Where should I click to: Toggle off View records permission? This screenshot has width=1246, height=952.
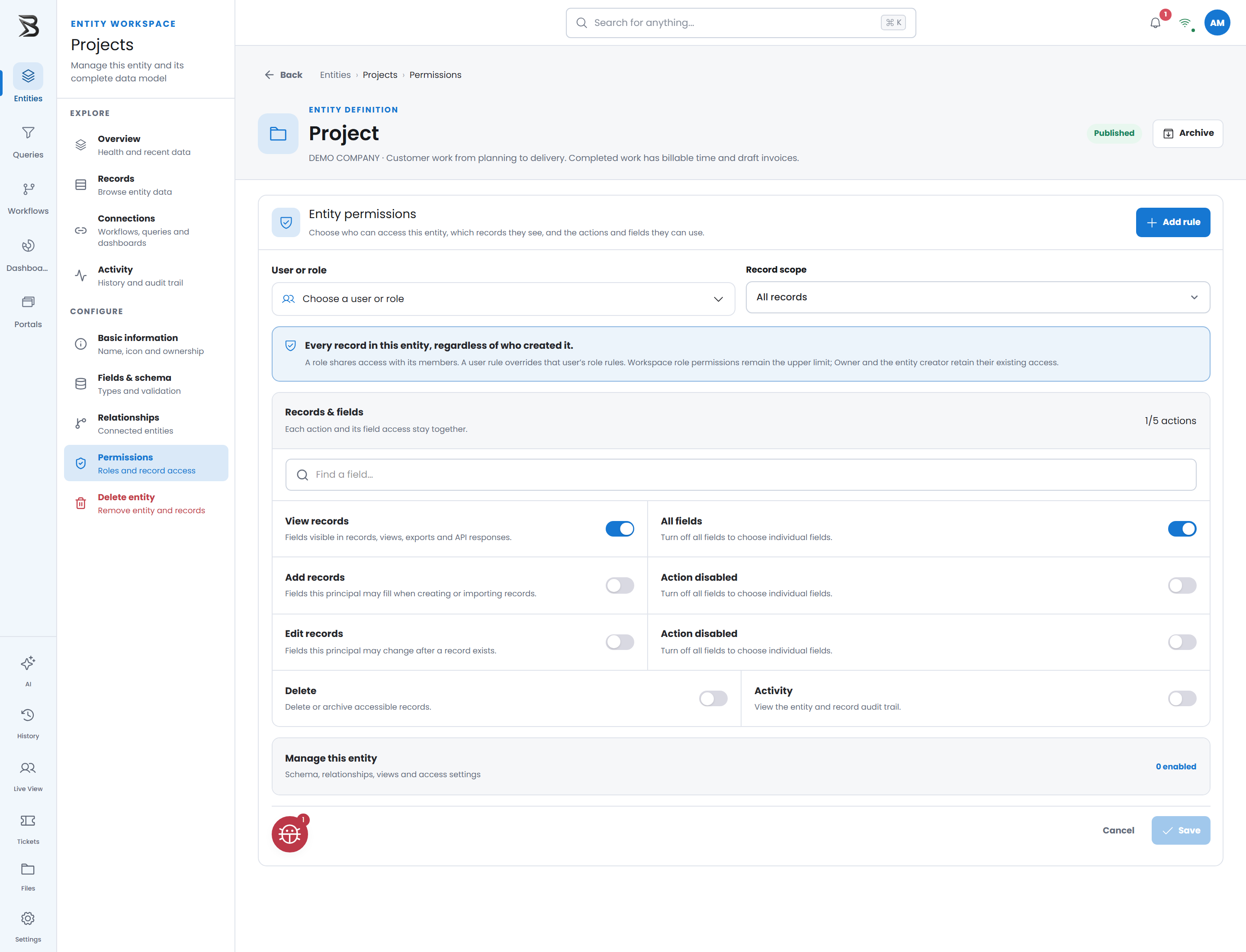[x=619, y=529]
